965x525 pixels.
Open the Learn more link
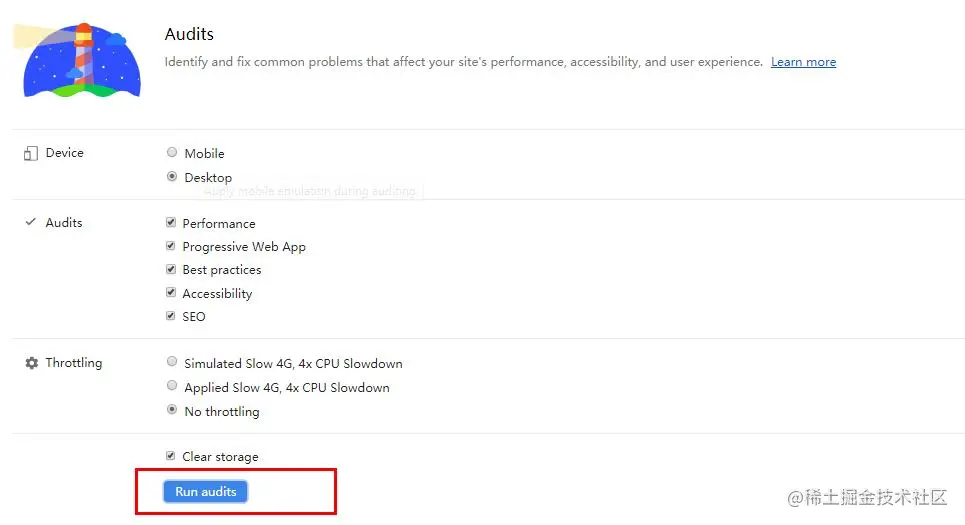[803, 62]
